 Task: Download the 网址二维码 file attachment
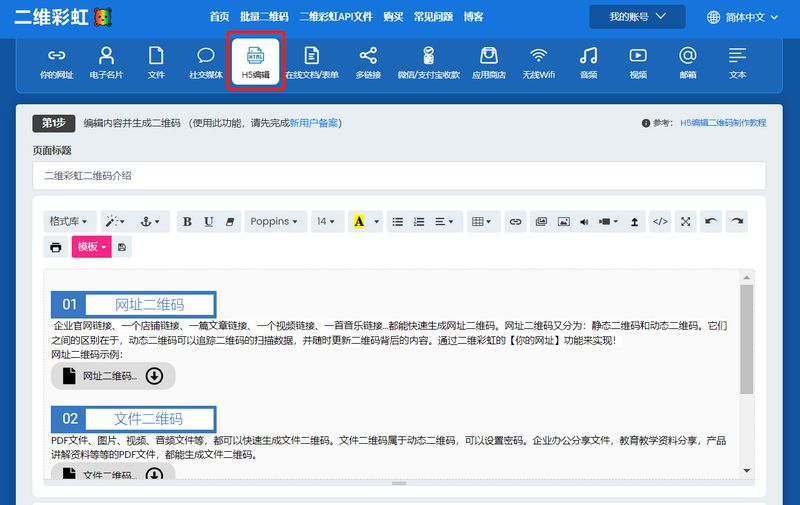(x=154, y=376)
